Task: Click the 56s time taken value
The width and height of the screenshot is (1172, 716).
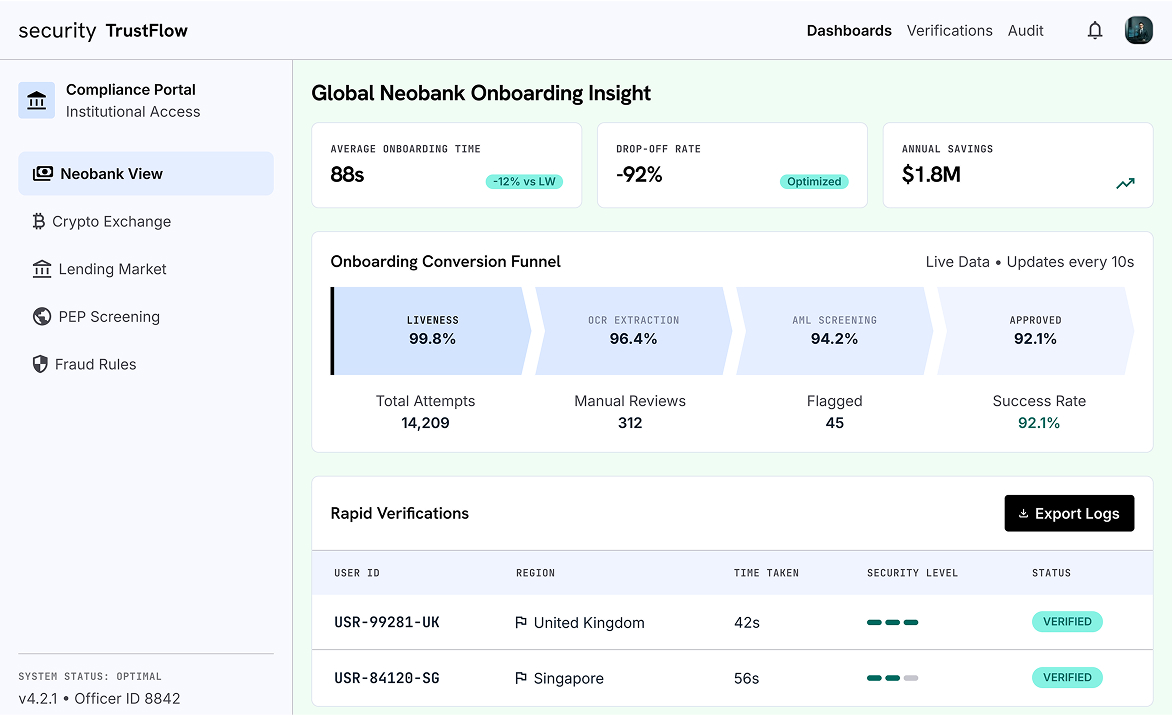Action: click(747, 678)
